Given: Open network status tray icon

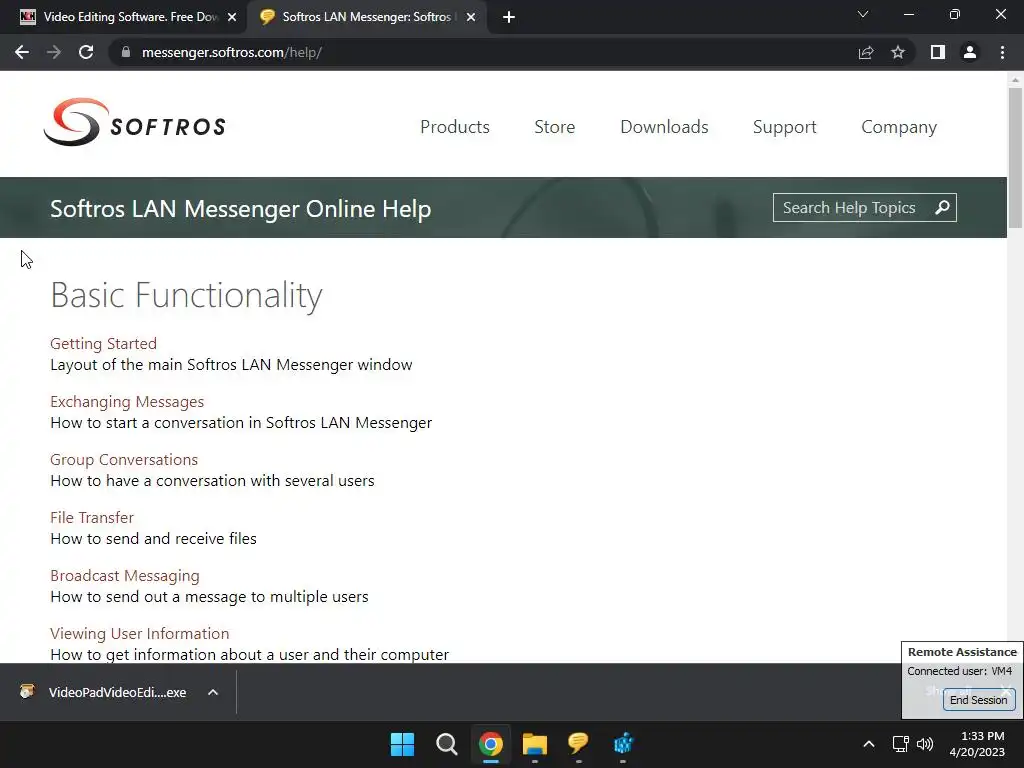Looking at the screenshot, I should (901, 744).
